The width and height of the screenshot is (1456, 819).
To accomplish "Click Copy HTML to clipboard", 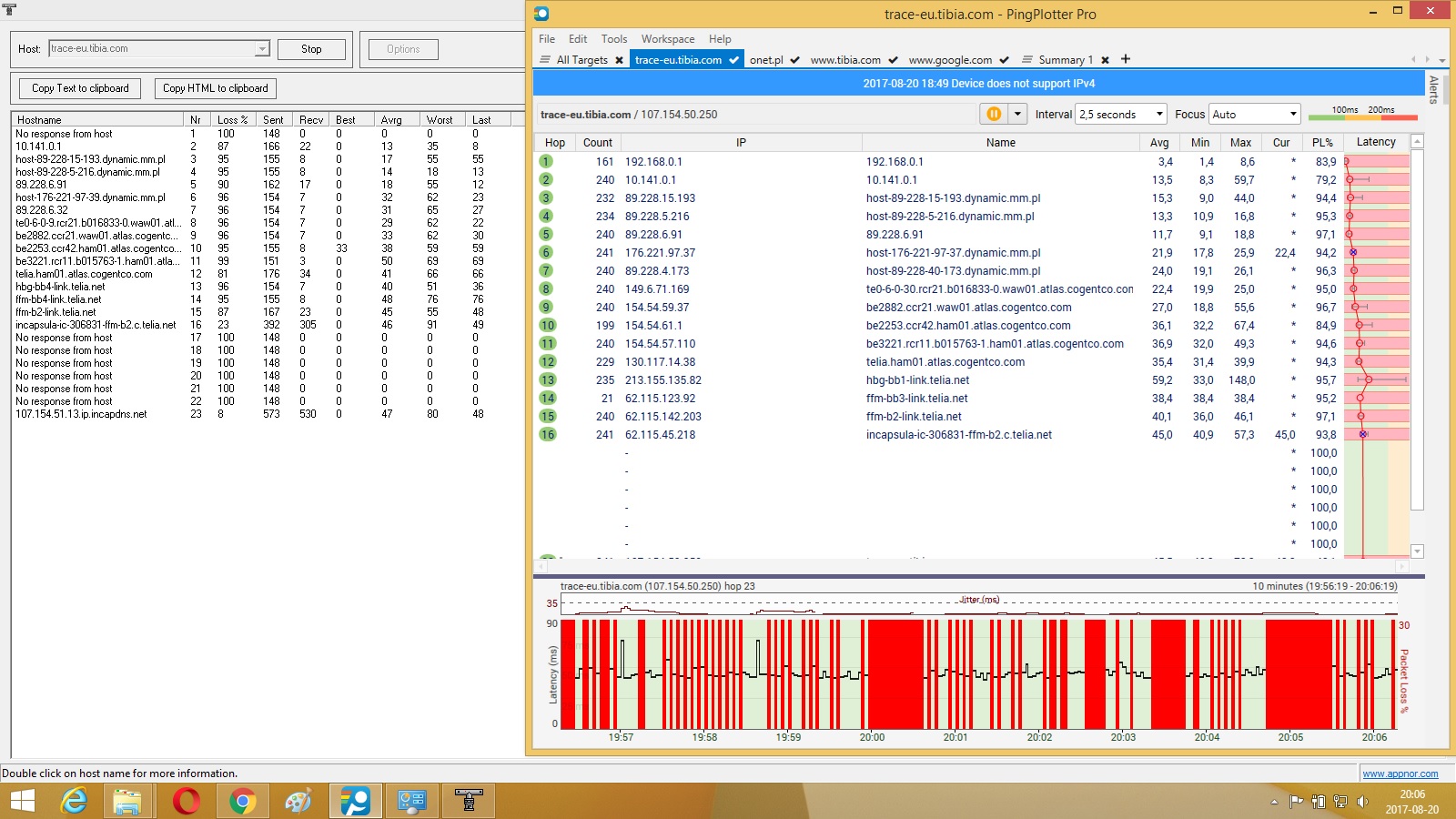I will [x=215, y=88].
